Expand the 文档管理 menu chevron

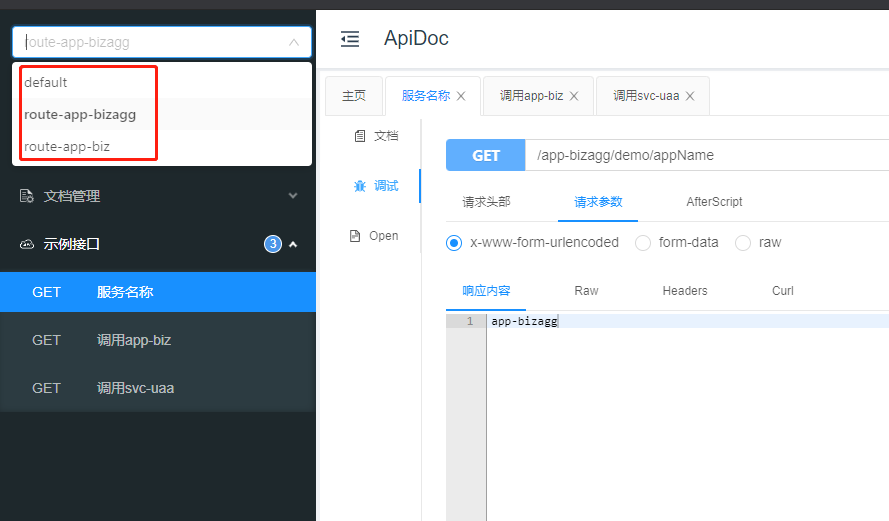(x=293, y=196)
